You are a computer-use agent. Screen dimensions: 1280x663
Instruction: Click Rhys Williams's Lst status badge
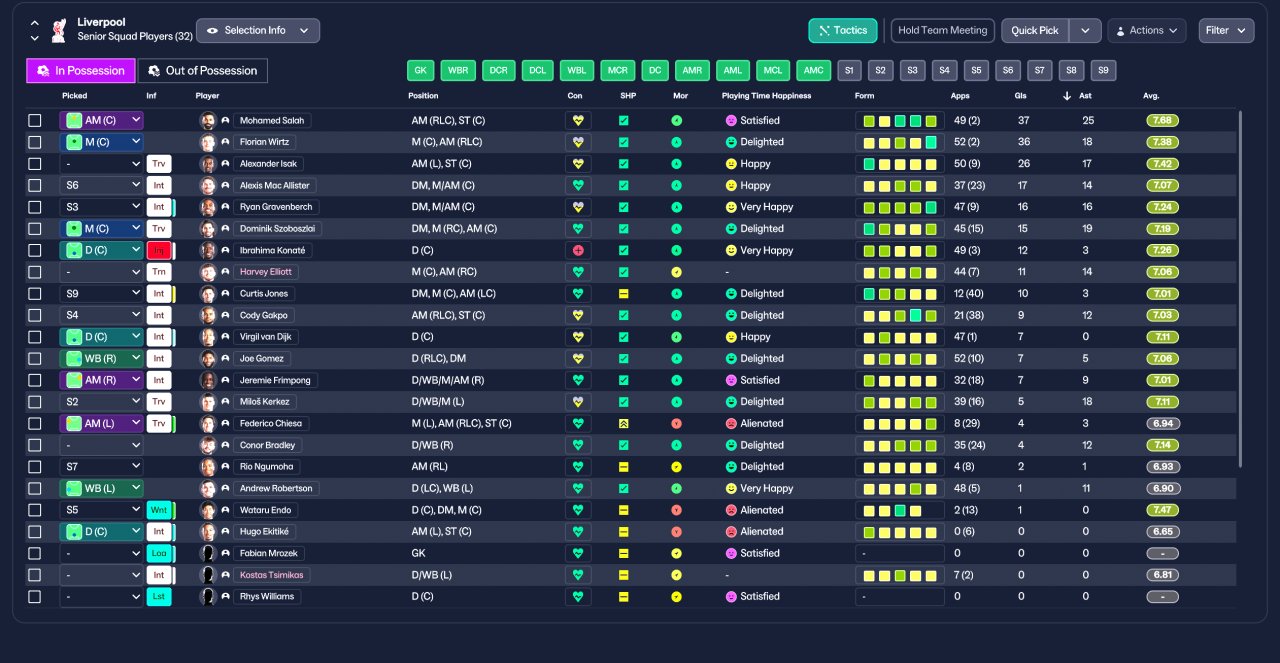[x=158, y=597]
